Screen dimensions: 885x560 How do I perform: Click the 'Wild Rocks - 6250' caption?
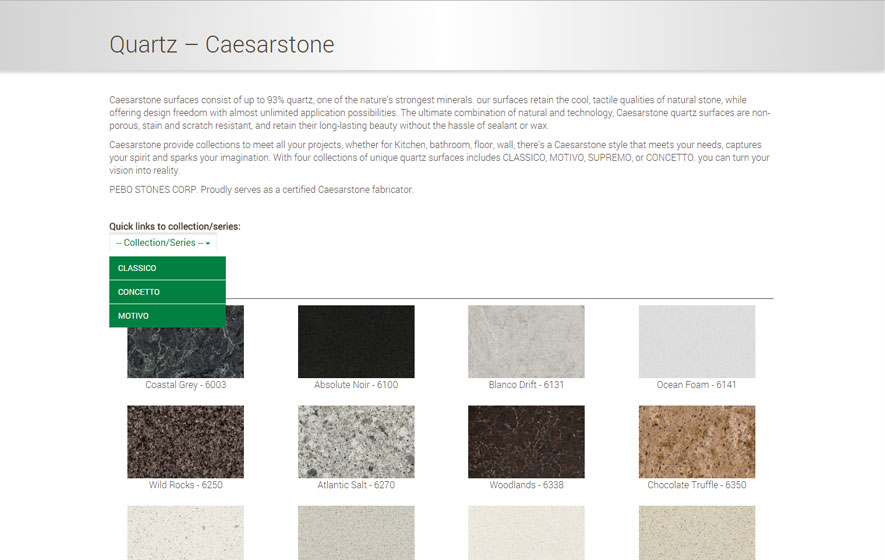(186, 484)
